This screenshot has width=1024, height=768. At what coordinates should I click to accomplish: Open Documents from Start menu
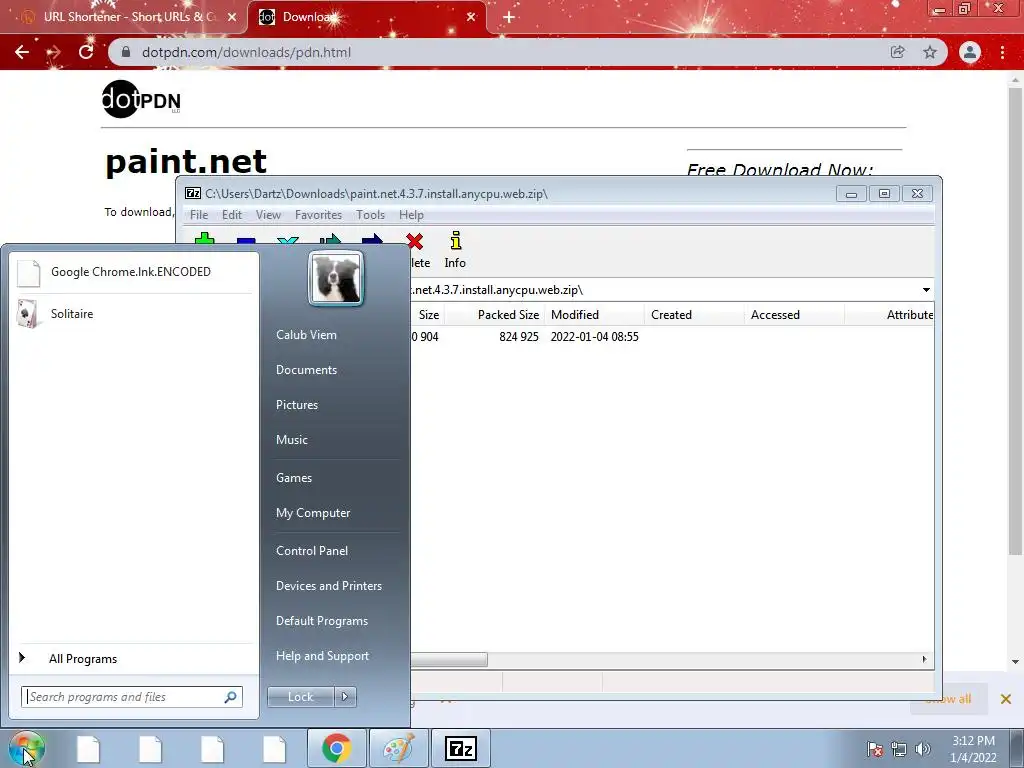coord(306,370)
